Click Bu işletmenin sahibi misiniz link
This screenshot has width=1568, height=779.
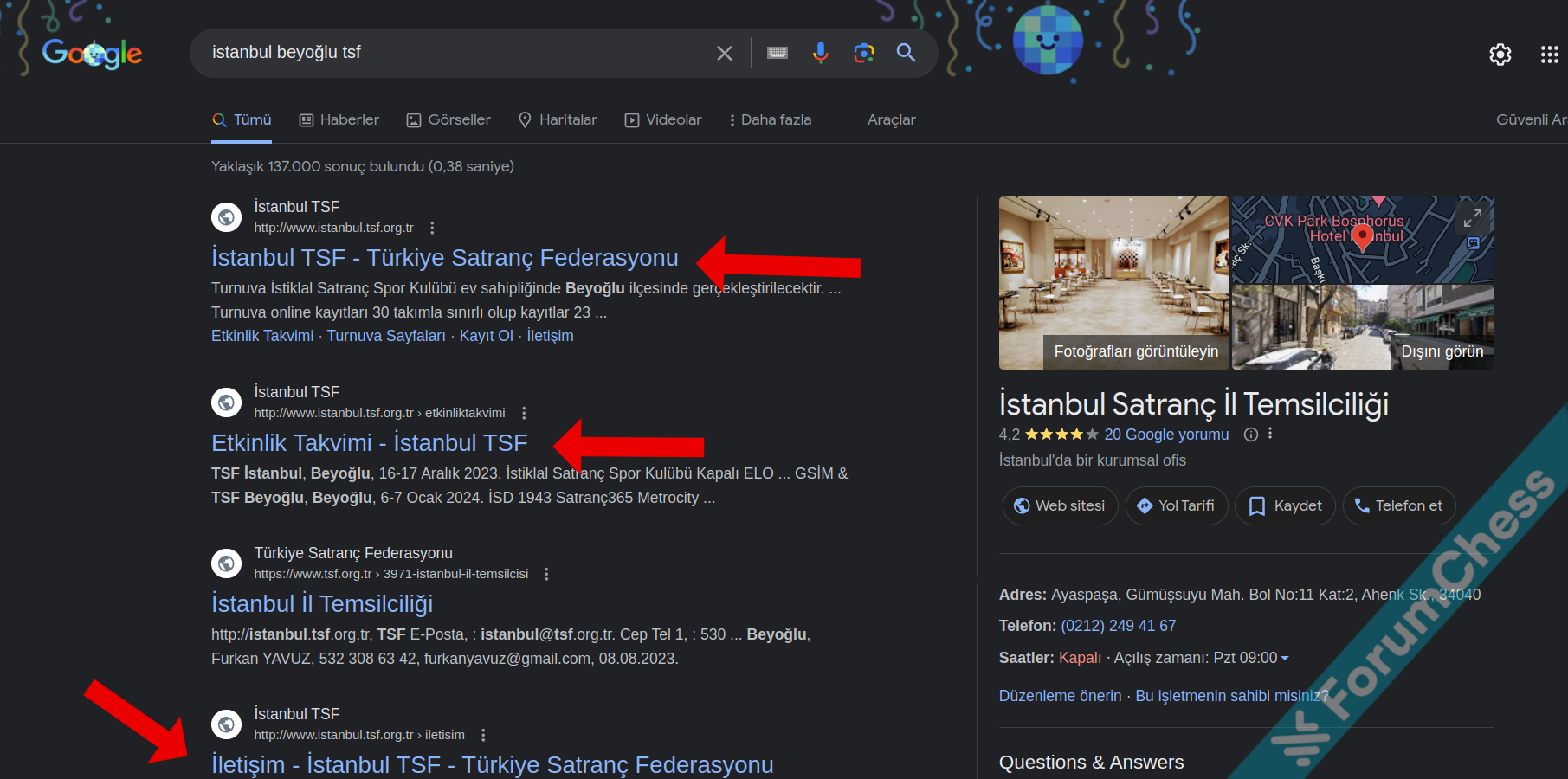click(1231, 696)
